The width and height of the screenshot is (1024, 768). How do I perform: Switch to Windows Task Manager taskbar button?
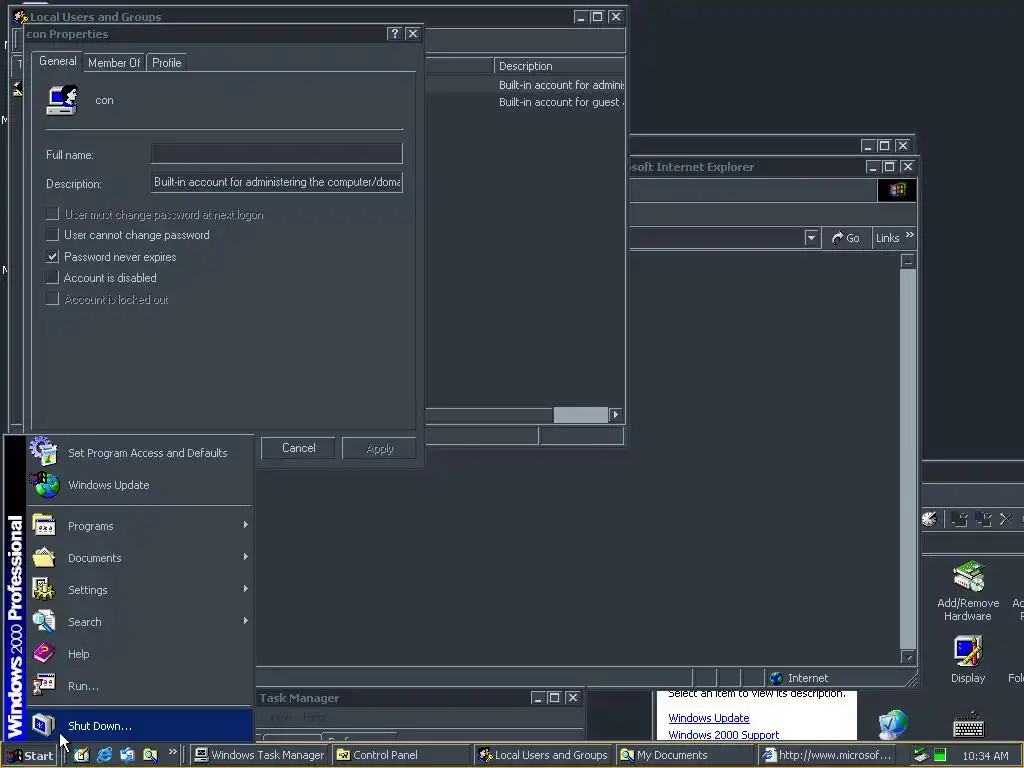259,755
